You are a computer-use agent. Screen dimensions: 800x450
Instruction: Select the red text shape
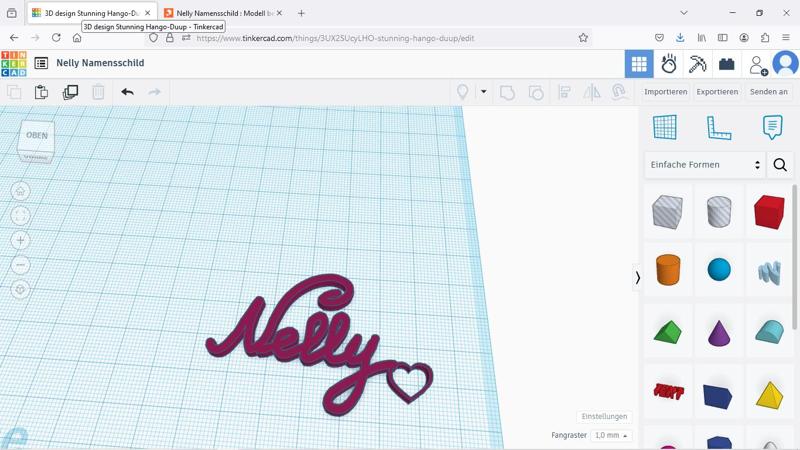coord(668,391)
